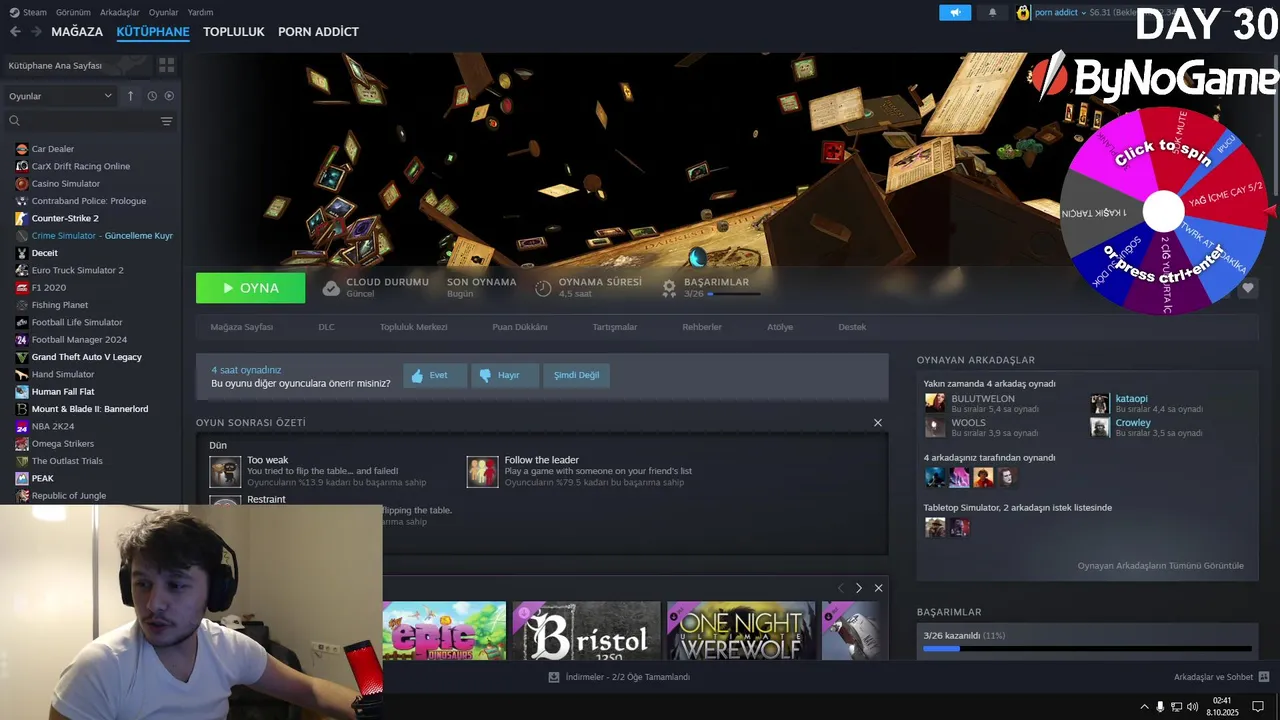Click the F1 2020 game icon
The image size is (1280, 720).
point(22,288)
